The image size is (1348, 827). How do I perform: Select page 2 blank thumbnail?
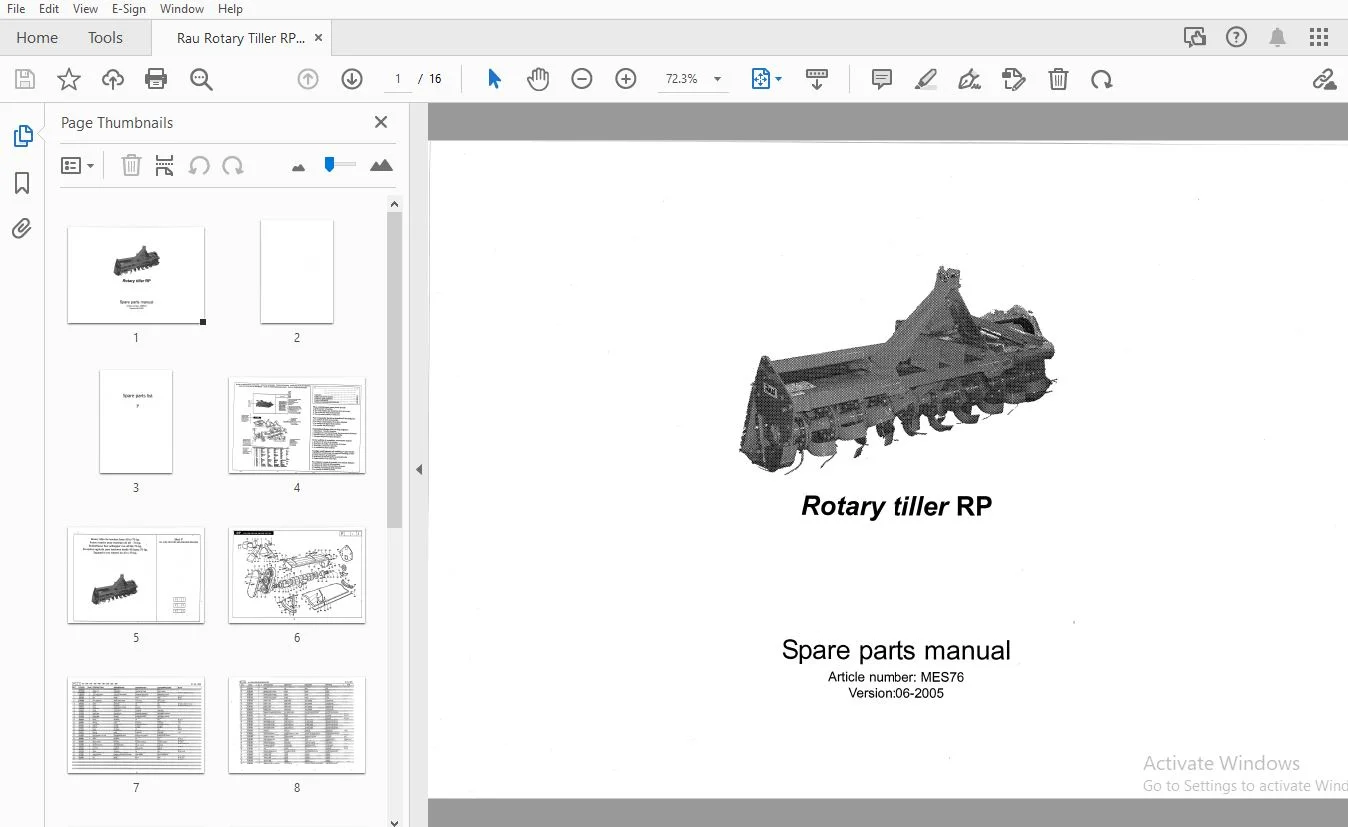(297, 272)
